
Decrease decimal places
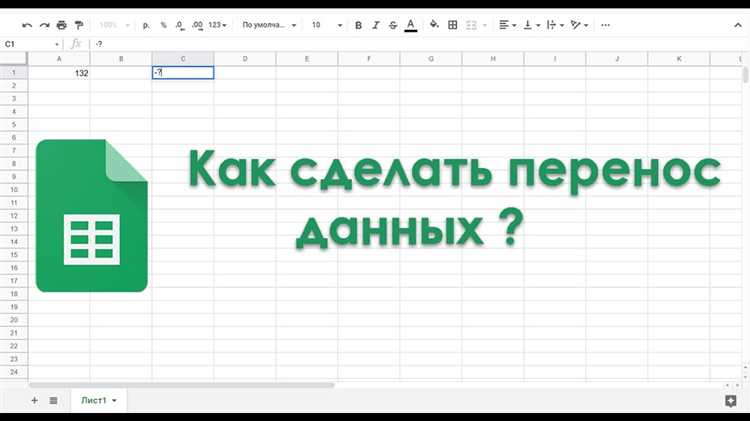pyautogui.click(x=180, y=25)
